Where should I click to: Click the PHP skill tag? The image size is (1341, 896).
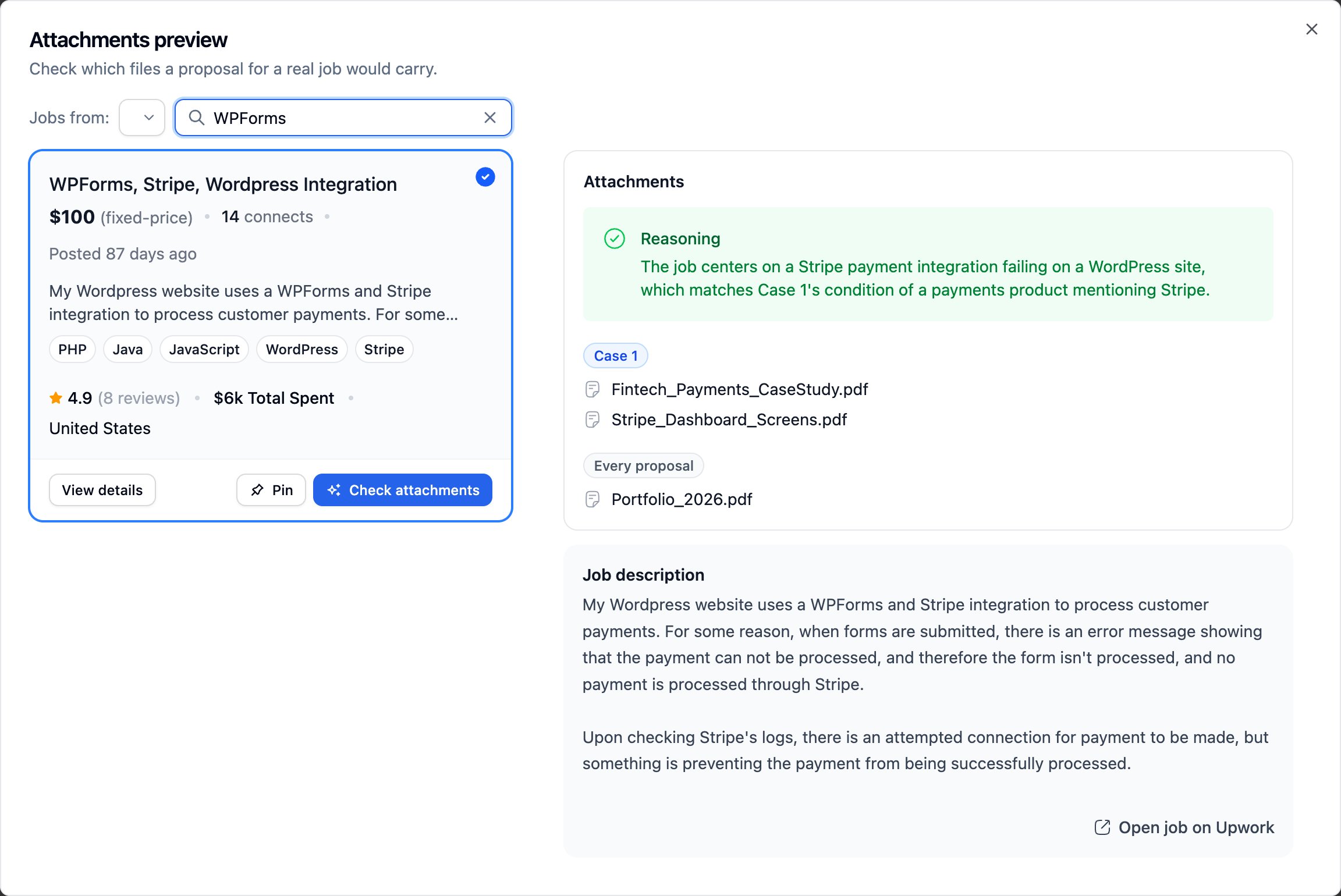point(72,349)
